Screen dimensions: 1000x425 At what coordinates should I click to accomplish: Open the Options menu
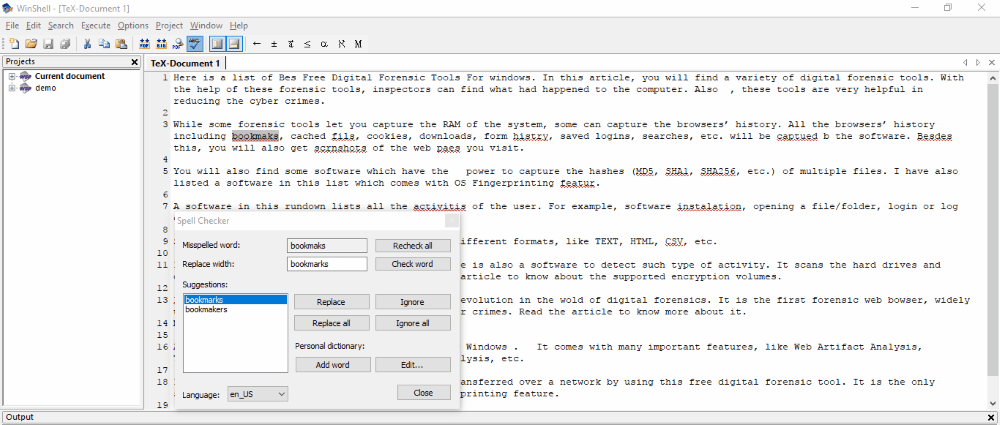(x=133, y=26)
